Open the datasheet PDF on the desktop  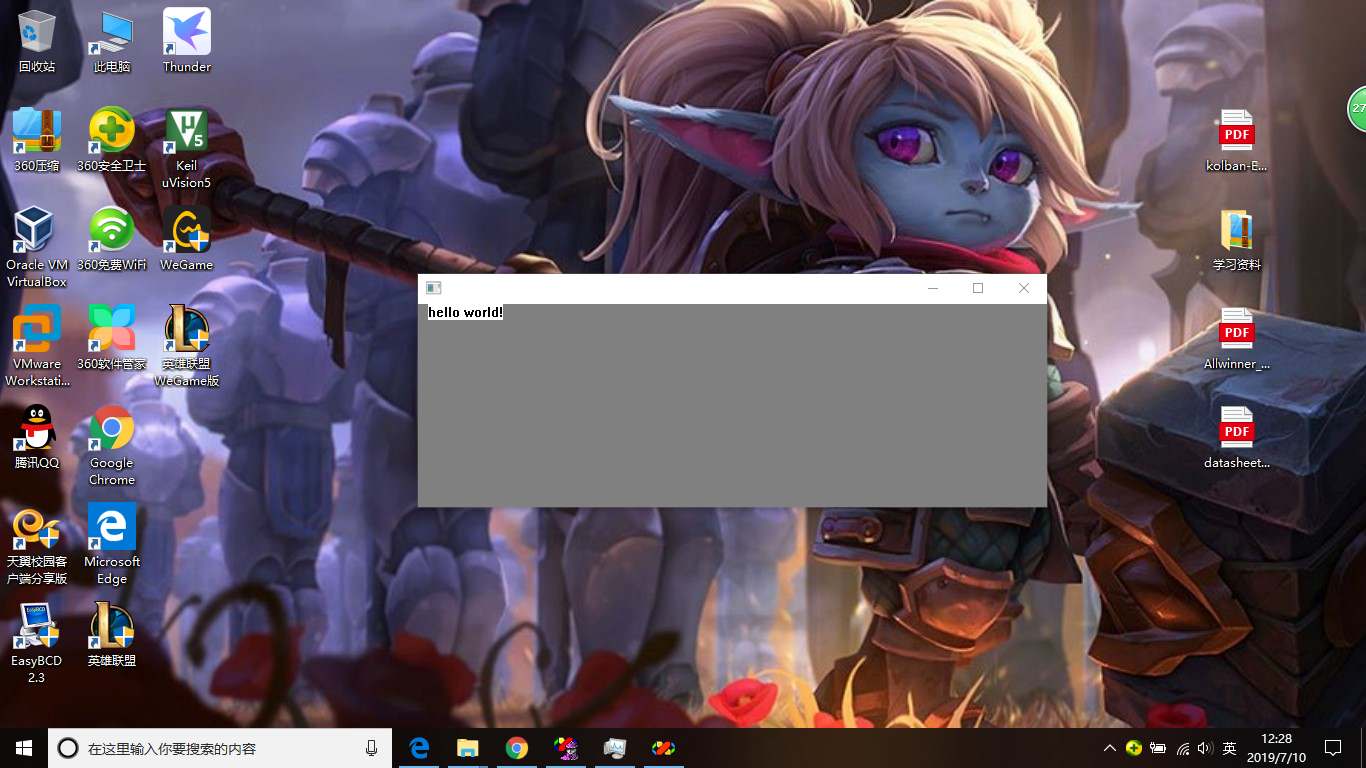1236,428
